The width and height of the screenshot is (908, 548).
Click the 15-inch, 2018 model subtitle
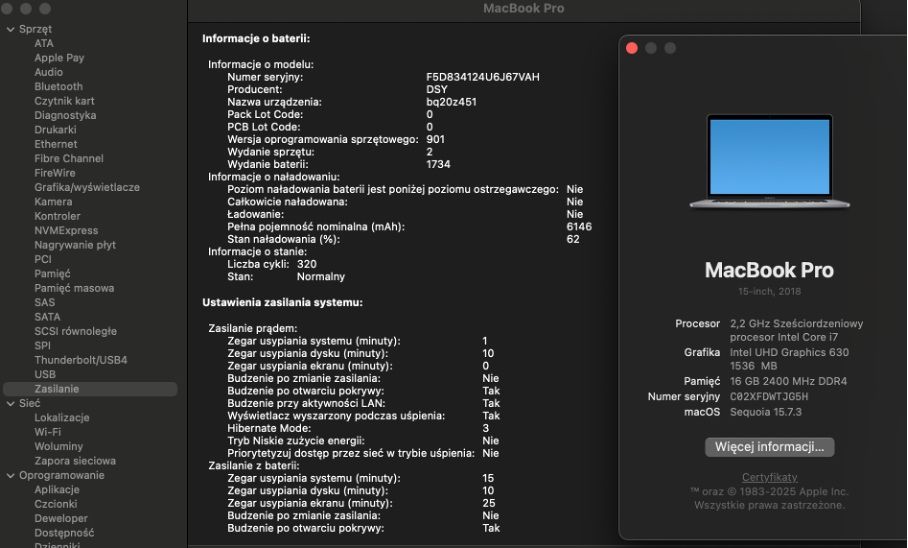click(770, 291)
